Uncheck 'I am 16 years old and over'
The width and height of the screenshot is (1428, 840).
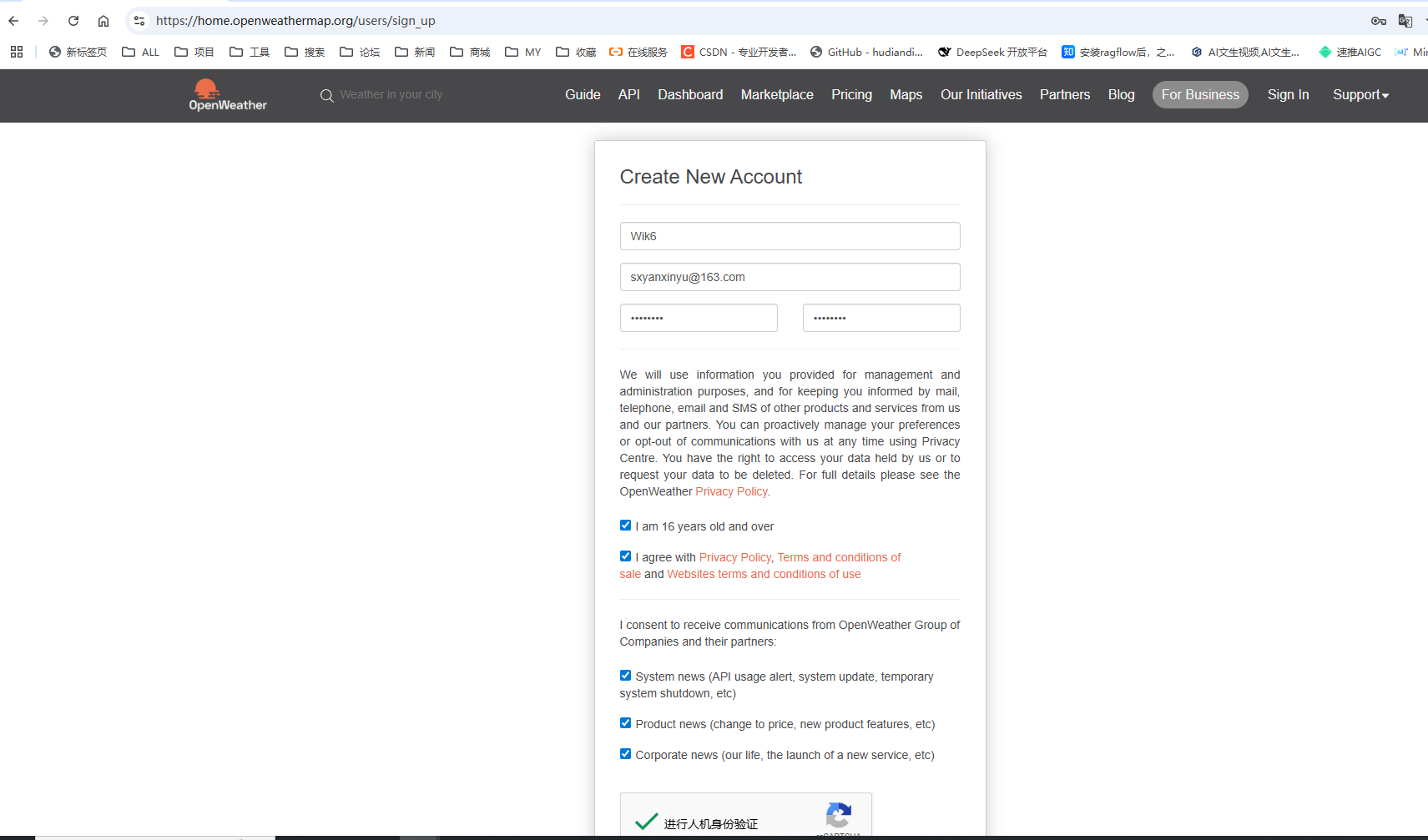[625, 526]
